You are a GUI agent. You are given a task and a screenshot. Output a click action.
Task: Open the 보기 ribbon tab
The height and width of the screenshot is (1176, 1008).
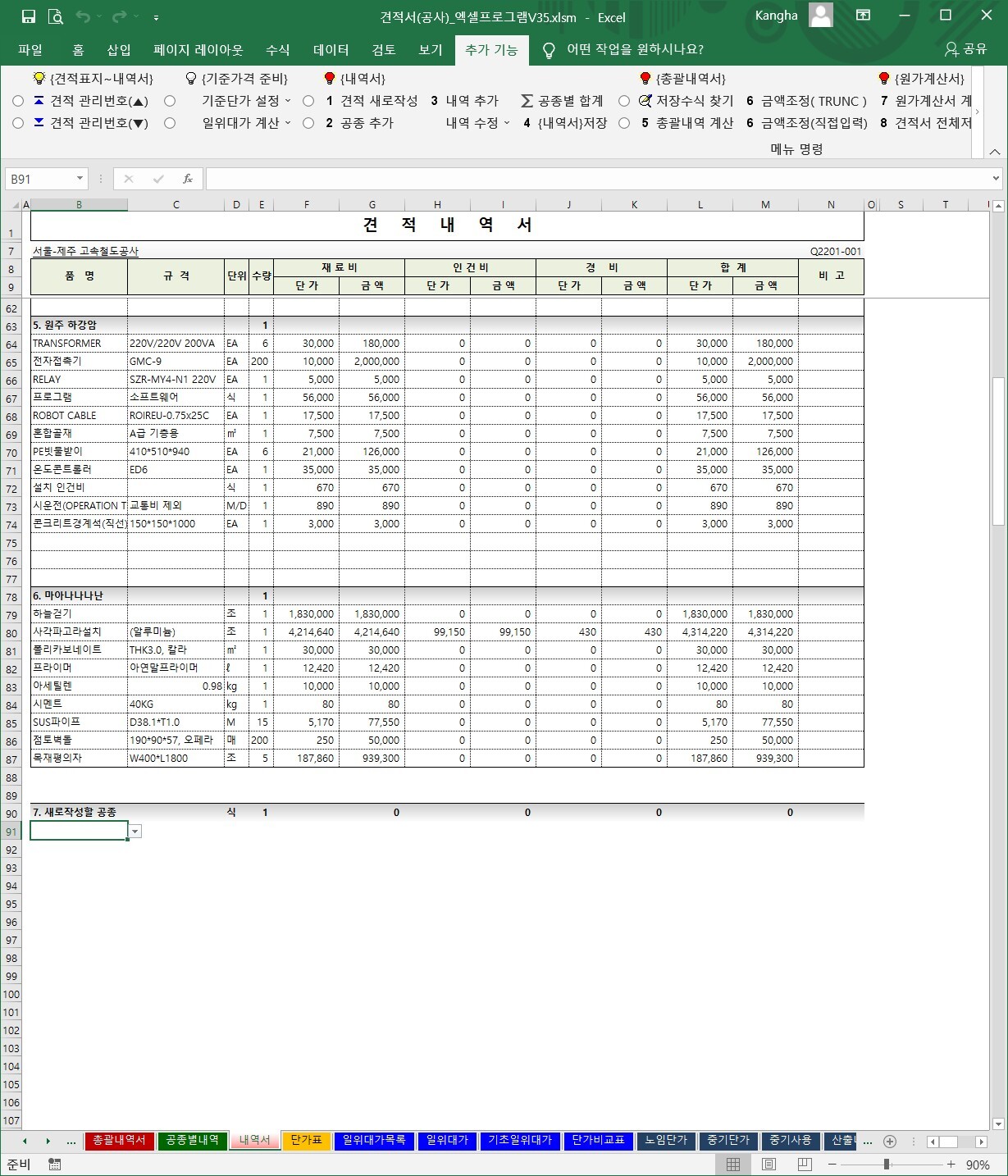pos(431,50)
